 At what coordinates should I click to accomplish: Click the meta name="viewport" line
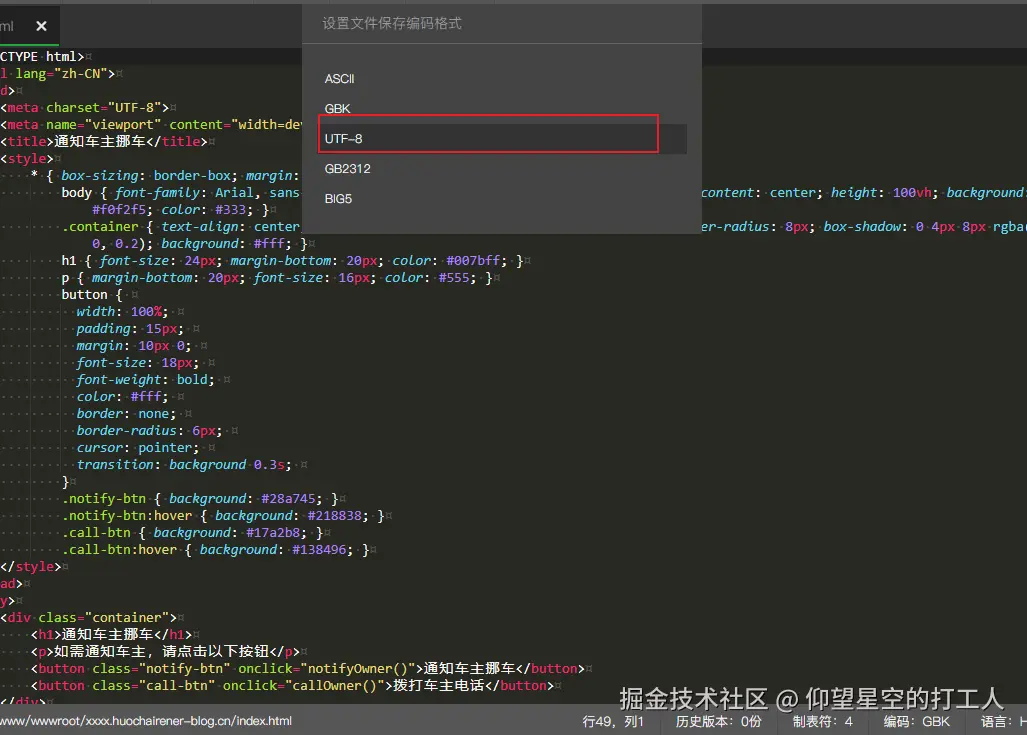tap(151, 124)
